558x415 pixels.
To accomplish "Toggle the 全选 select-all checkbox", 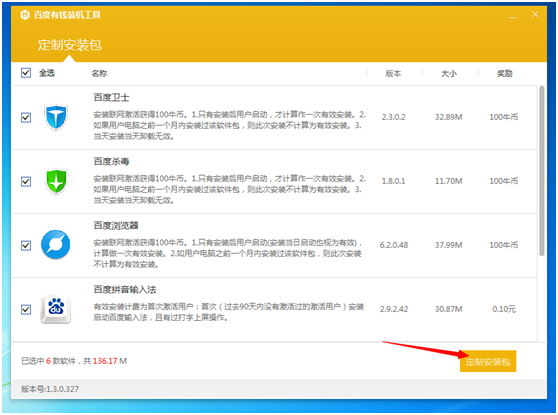I will pyautogui.click(x=26, y=73).
